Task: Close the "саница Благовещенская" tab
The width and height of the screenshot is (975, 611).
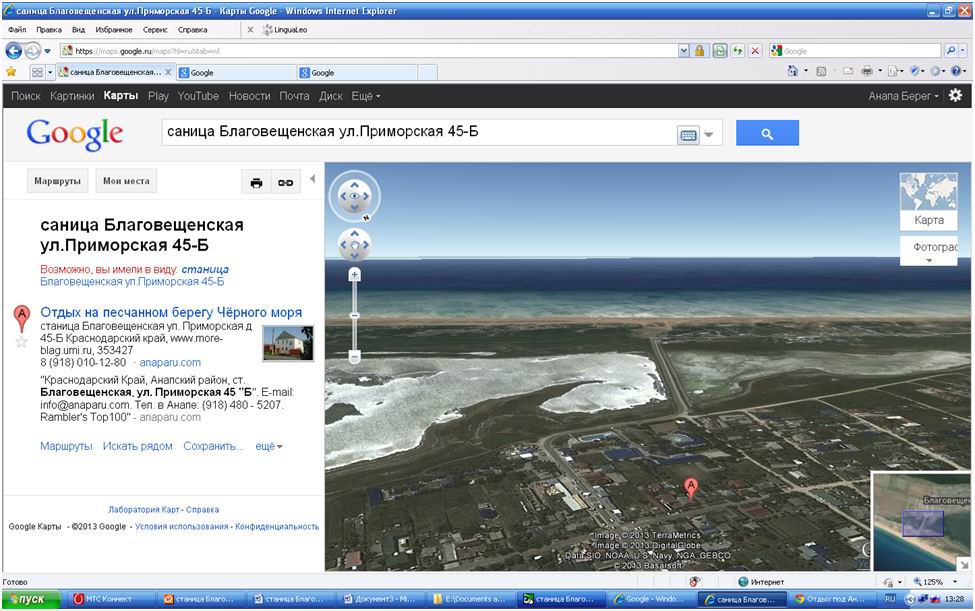Action: [x=168, y=72]
